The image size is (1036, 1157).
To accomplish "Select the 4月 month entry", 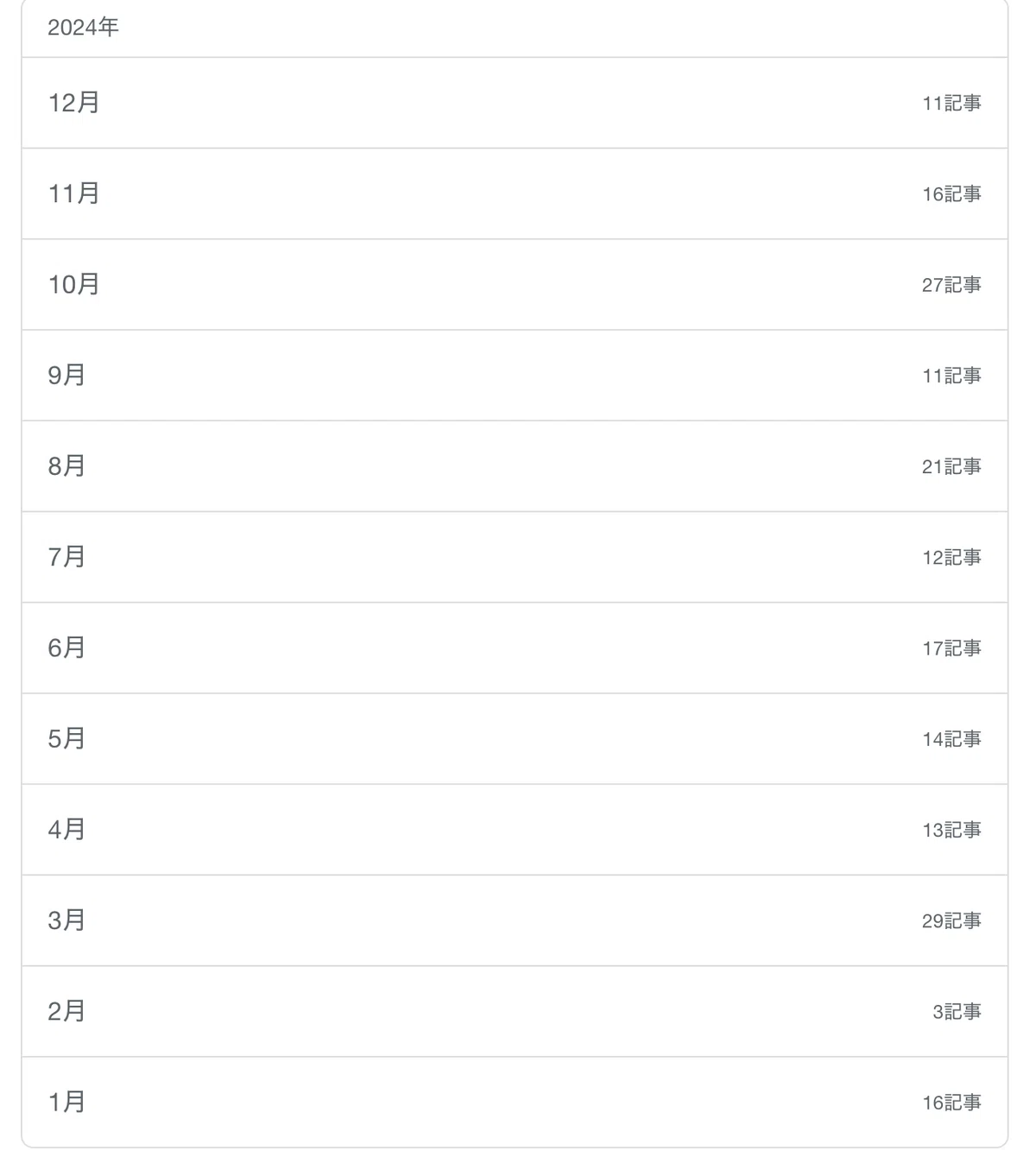I will coord(515,830).
